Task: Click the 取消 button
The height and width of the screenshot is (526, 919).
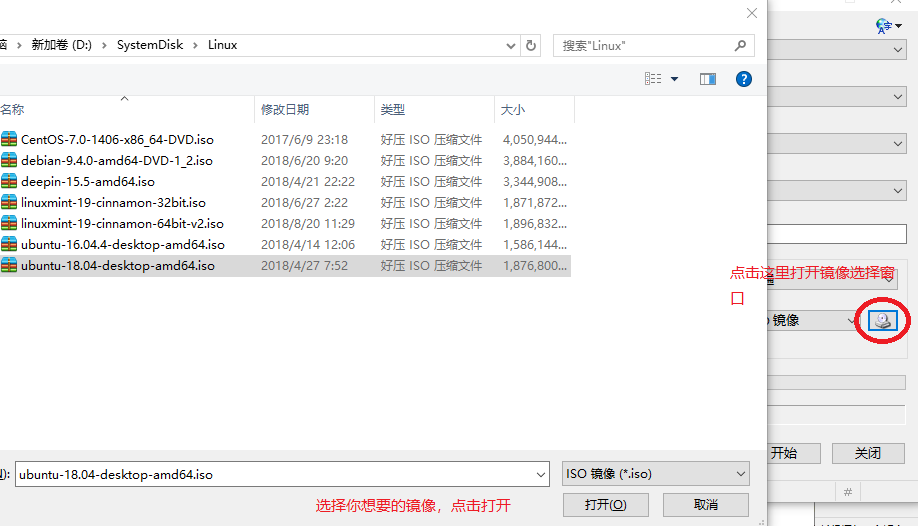Action: 706,505
